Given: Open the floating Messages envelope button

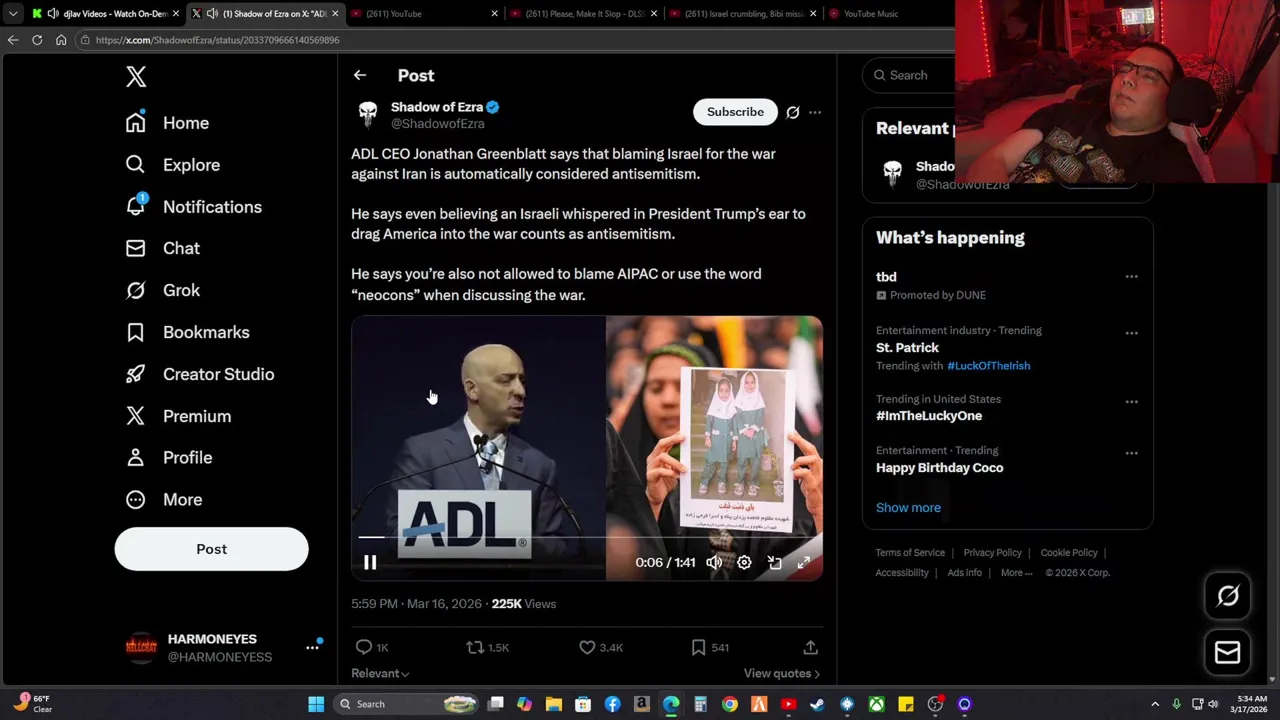Looking at the screenshot, I should click(x=1228, y=653).
